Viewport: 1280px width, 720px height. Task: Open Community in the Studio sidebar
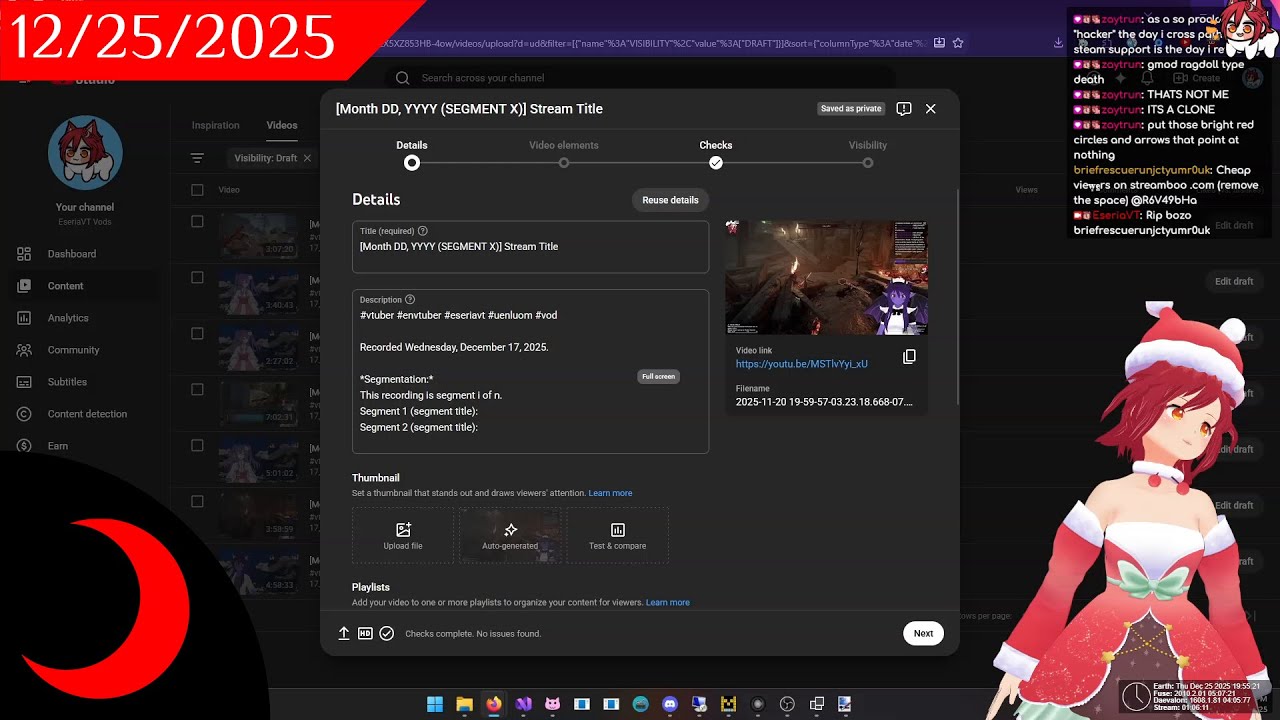[x=73, y=350]
